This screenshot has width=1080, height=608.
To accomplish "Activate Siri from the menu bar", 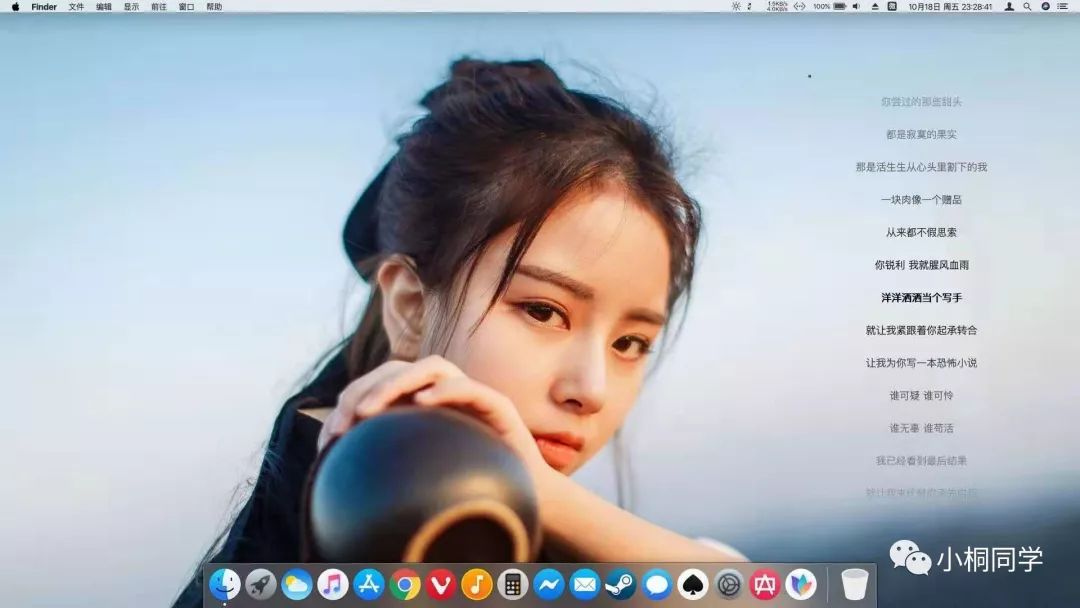I will tap(1046, 6).
